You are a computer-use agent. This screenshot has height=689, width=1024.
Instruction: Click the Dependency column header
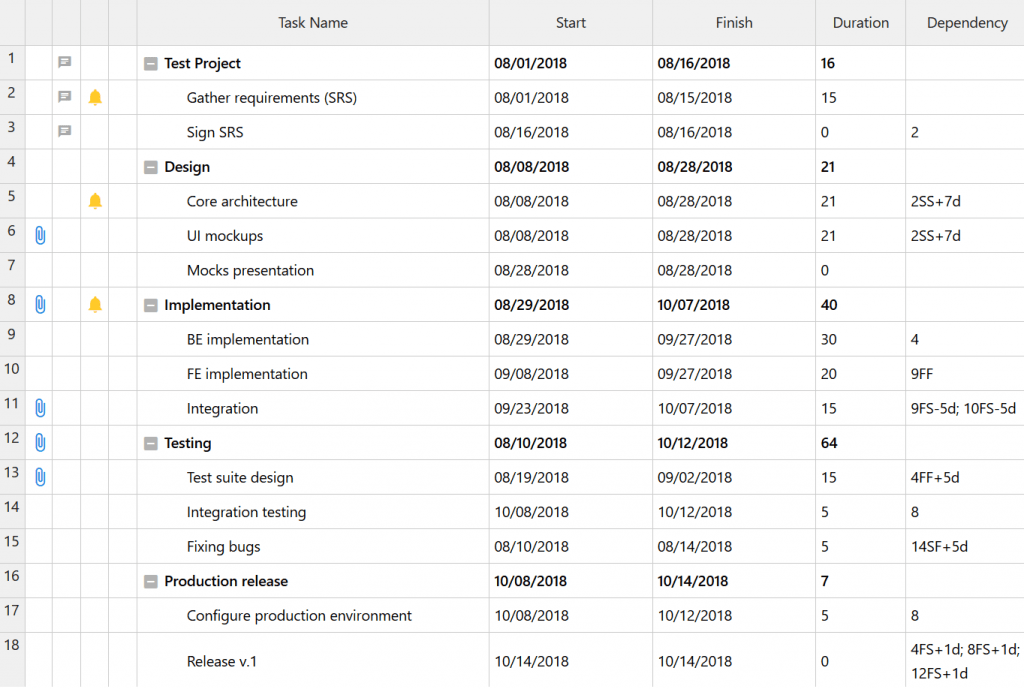click(x=966, y=23)
